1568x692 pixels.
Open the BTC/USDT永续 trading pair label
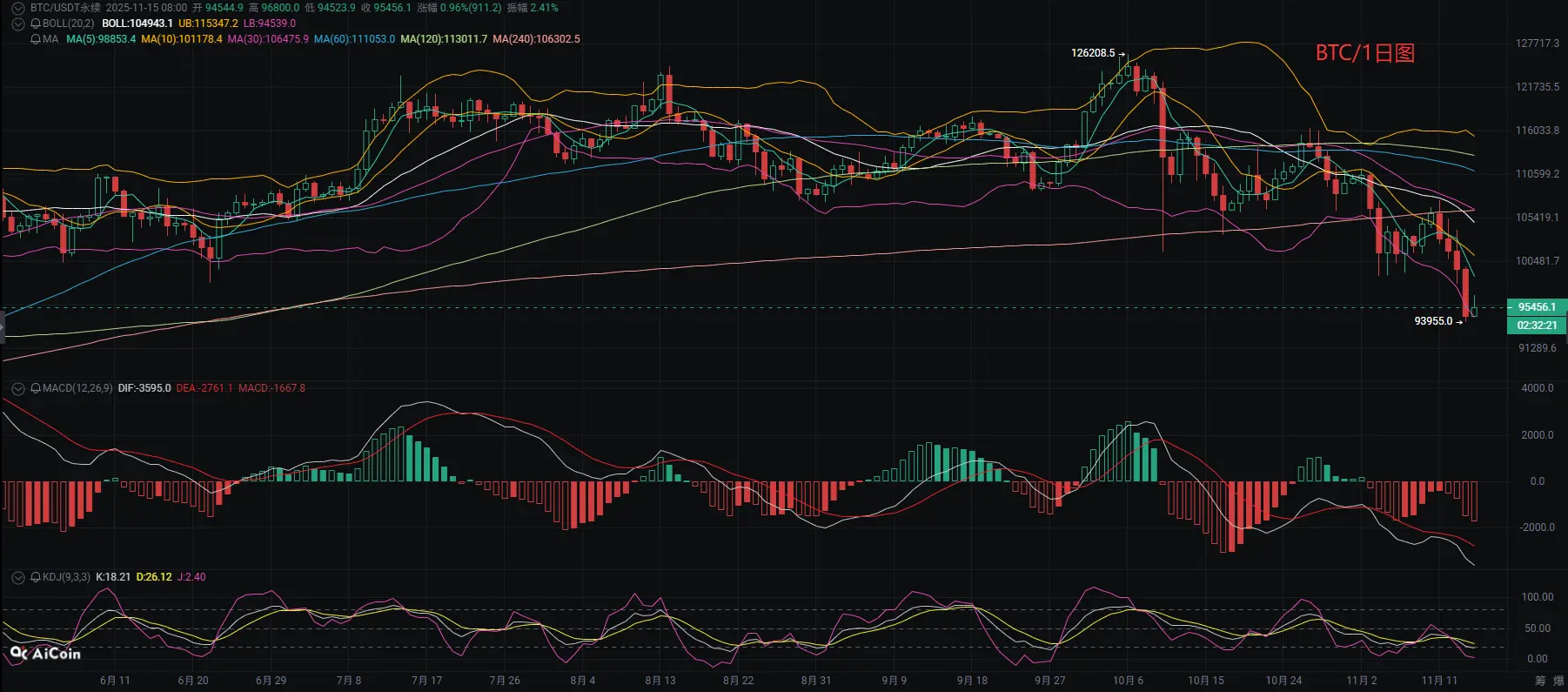(x=65, y=8)
